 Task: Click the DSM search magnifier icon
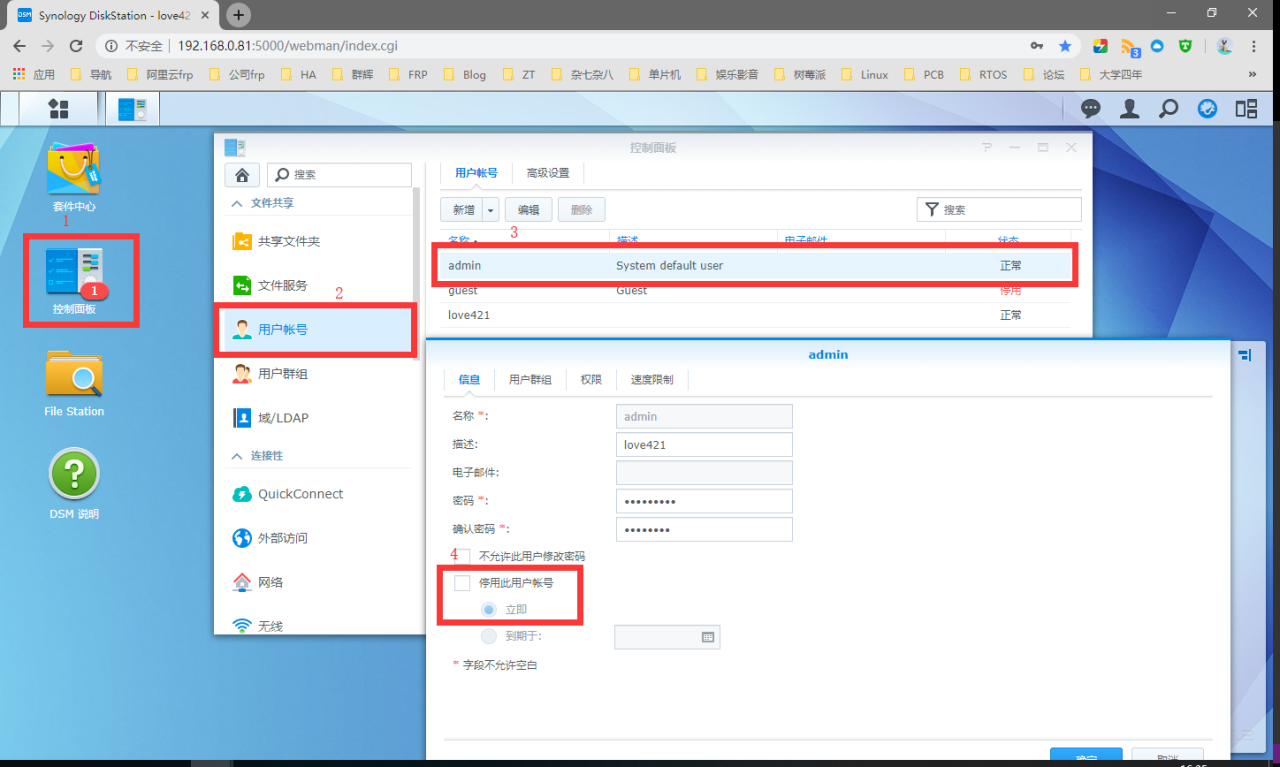coord(1168,109)
